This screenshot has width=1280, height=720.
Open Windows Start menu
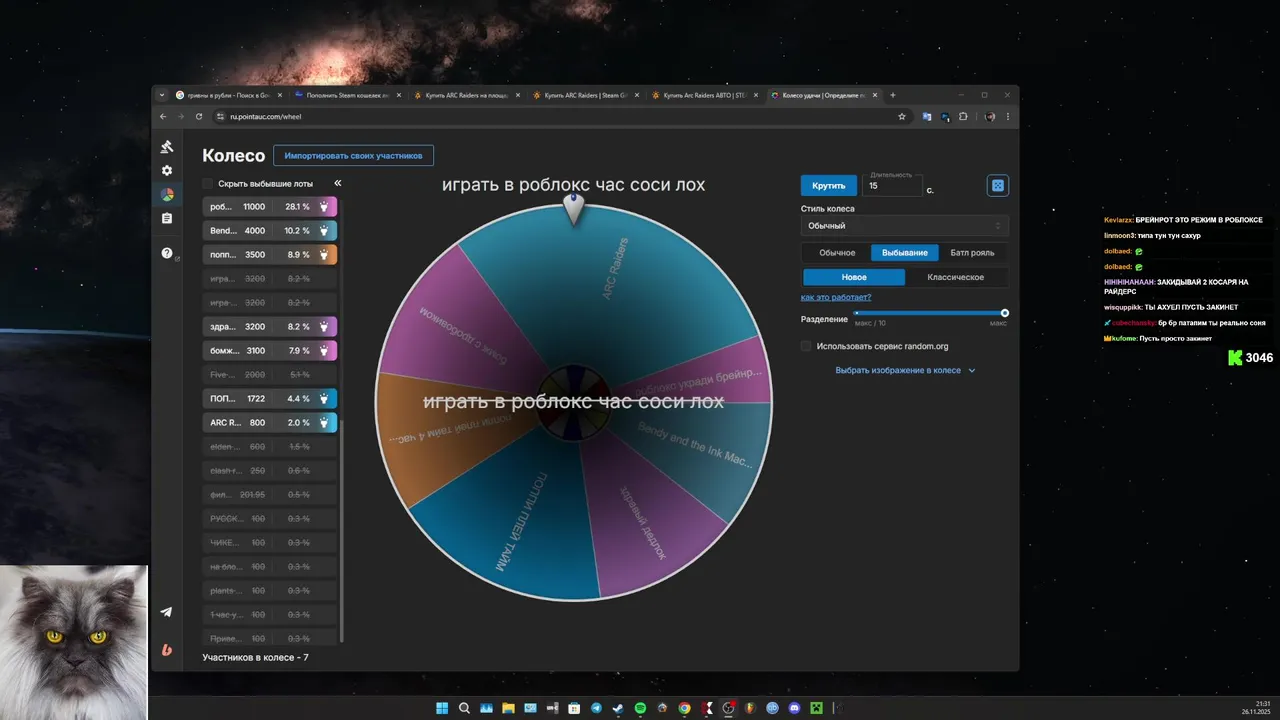(x=442, y=708)
